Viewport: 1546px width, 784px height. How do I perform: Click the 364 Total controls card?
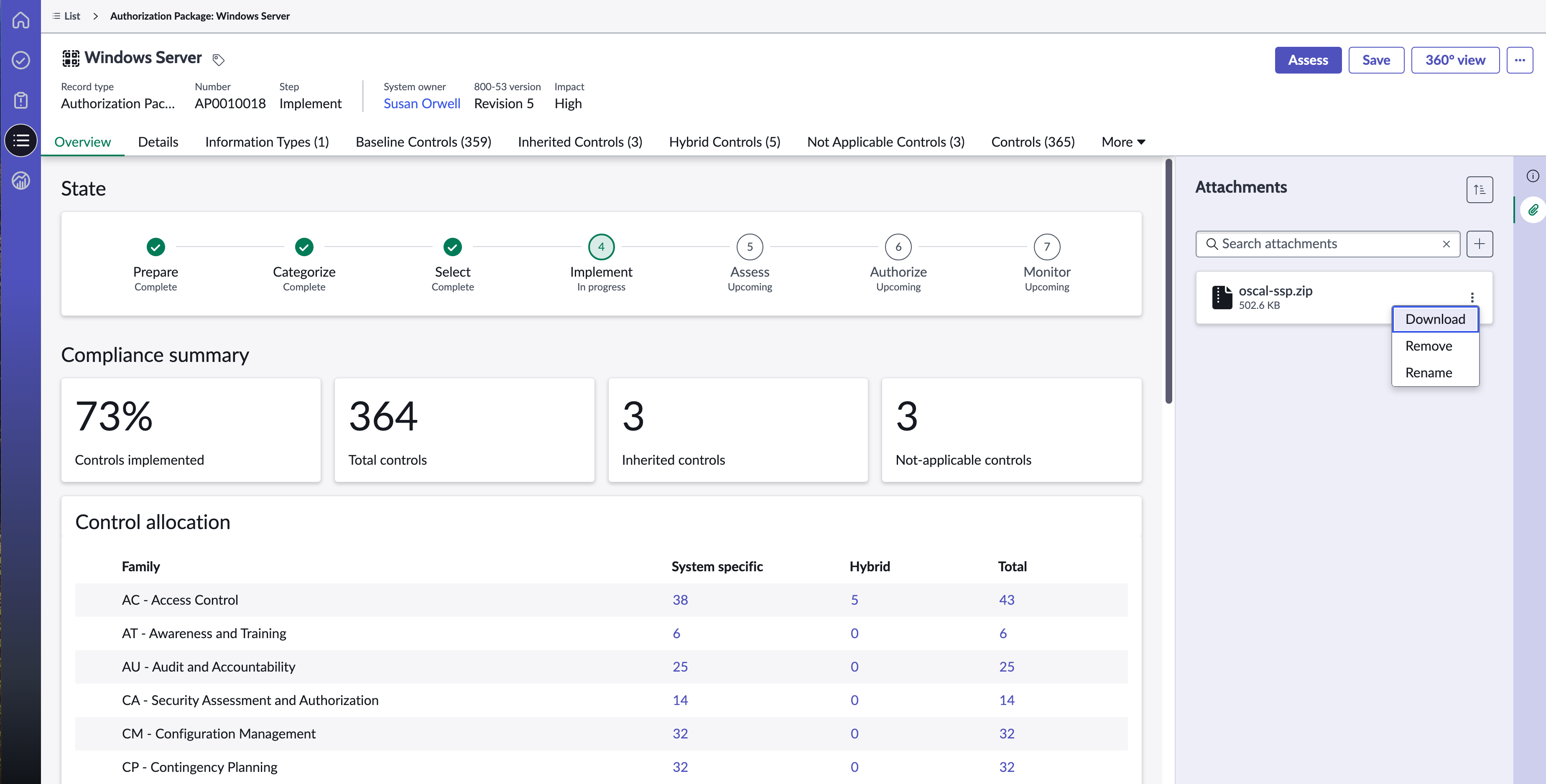464,430
